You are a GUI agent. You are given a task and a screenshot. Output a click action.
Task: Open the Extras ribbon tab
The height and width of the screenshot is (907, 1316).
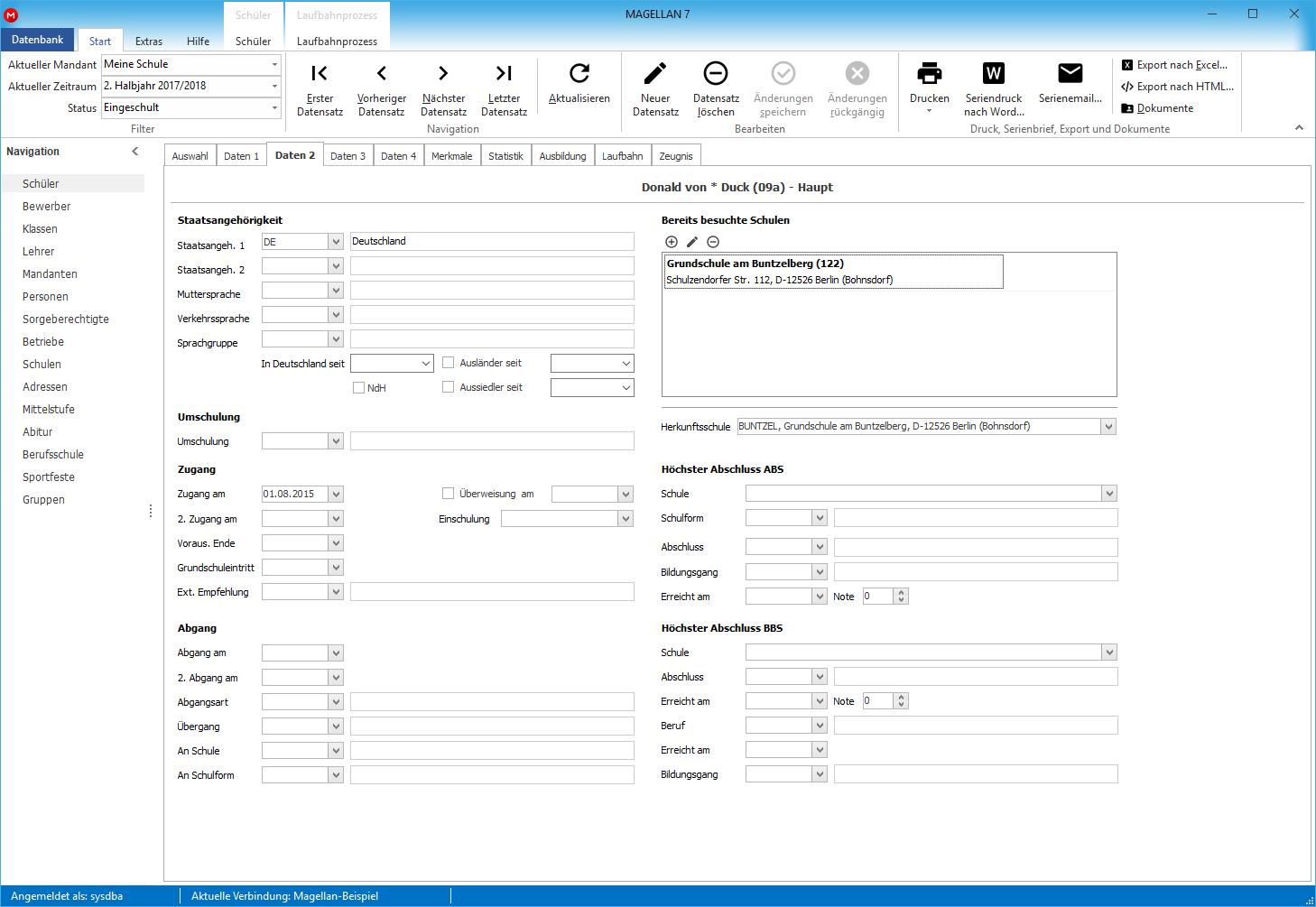[x=149, y=42]
